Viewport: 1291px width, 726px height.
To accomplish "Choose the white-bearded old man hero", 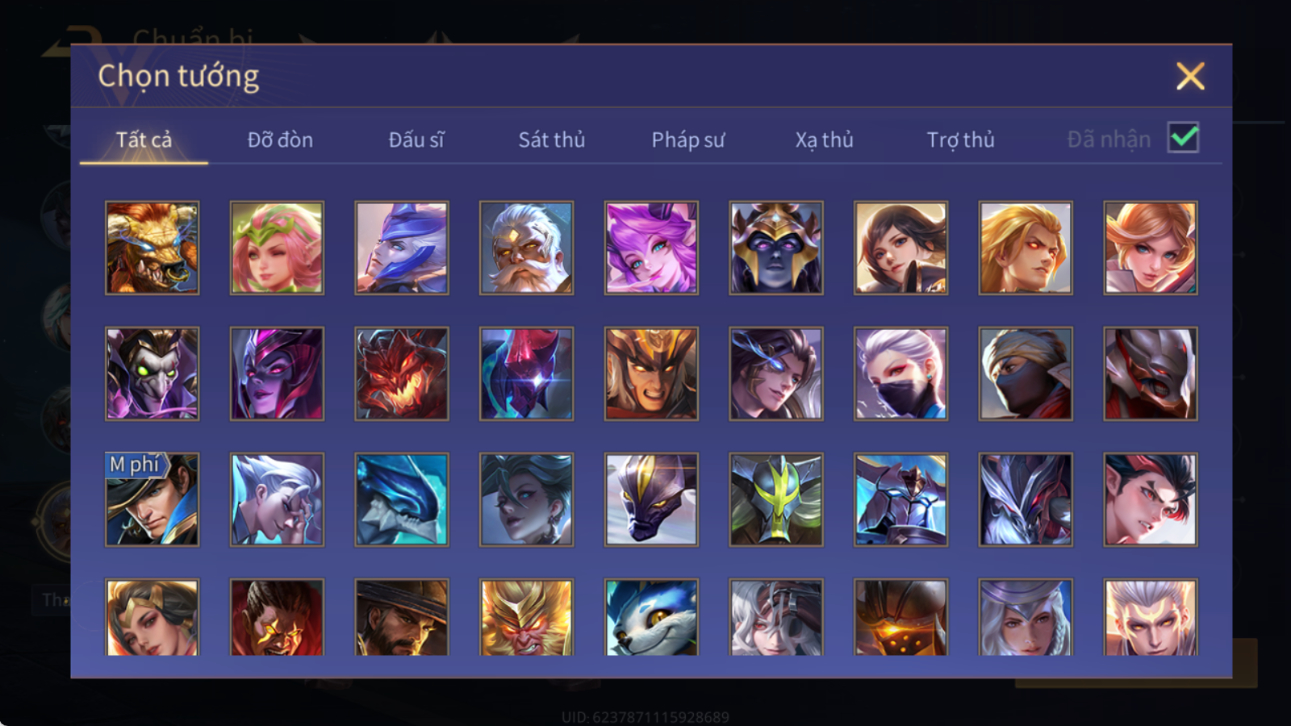I will [x=526, y=248].
